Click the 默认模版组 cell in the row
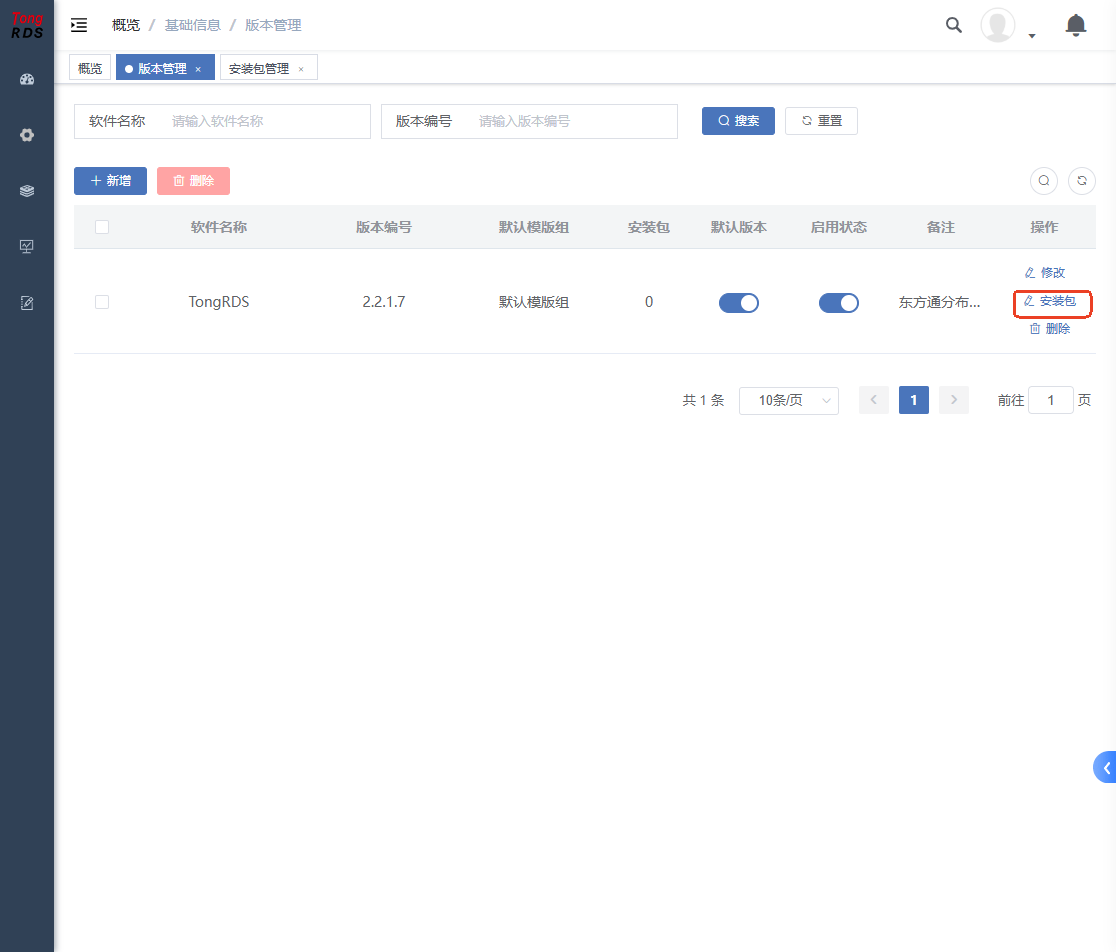 coord(534,302)
